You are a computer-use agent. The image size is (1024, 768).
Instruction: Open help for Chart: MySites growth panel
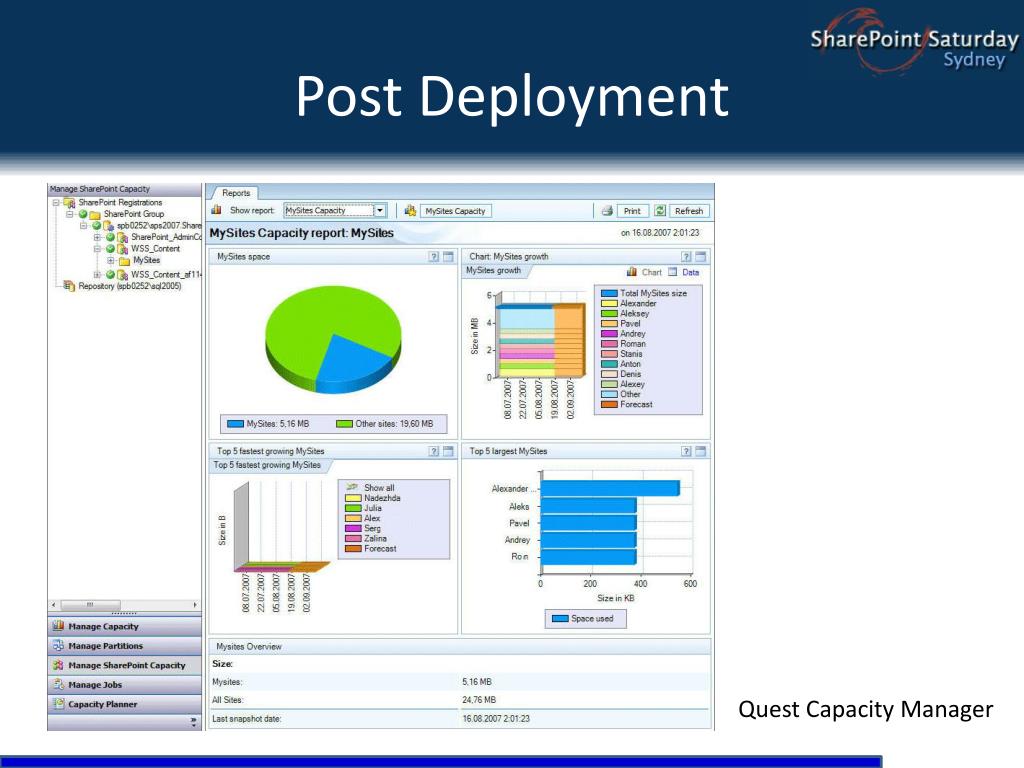686,257
